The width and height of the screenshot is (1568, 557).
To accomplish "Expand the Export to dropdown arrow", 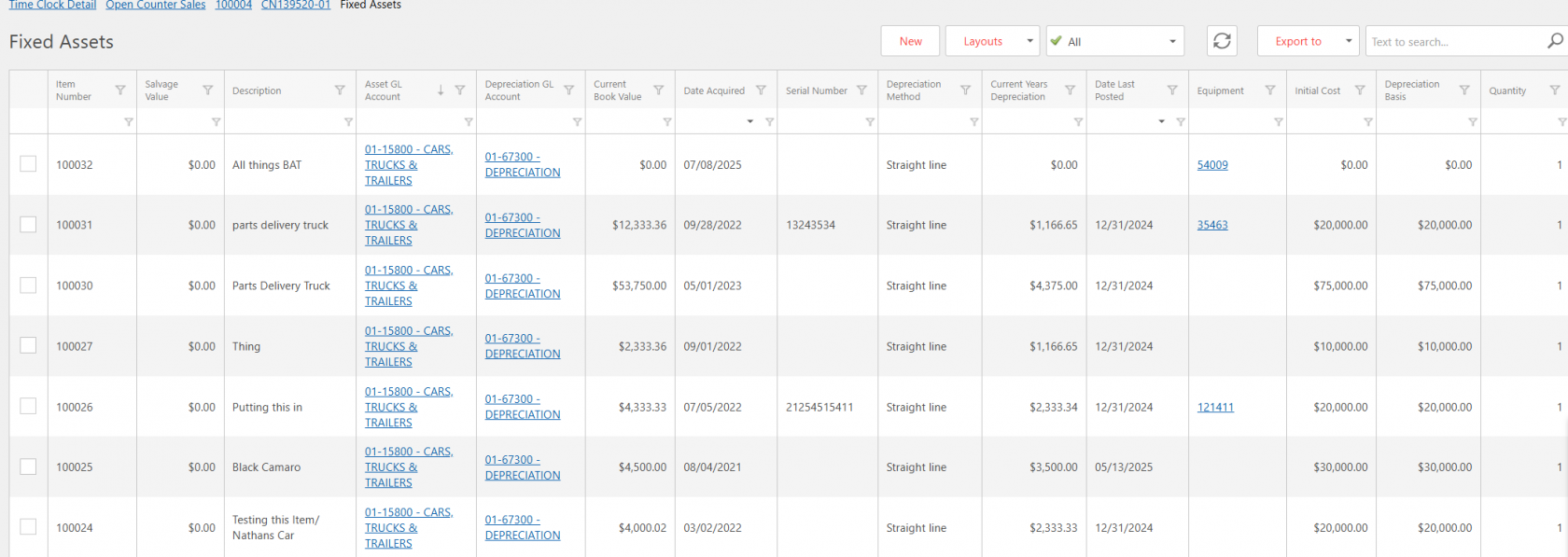I will [x=1349, y=41].
